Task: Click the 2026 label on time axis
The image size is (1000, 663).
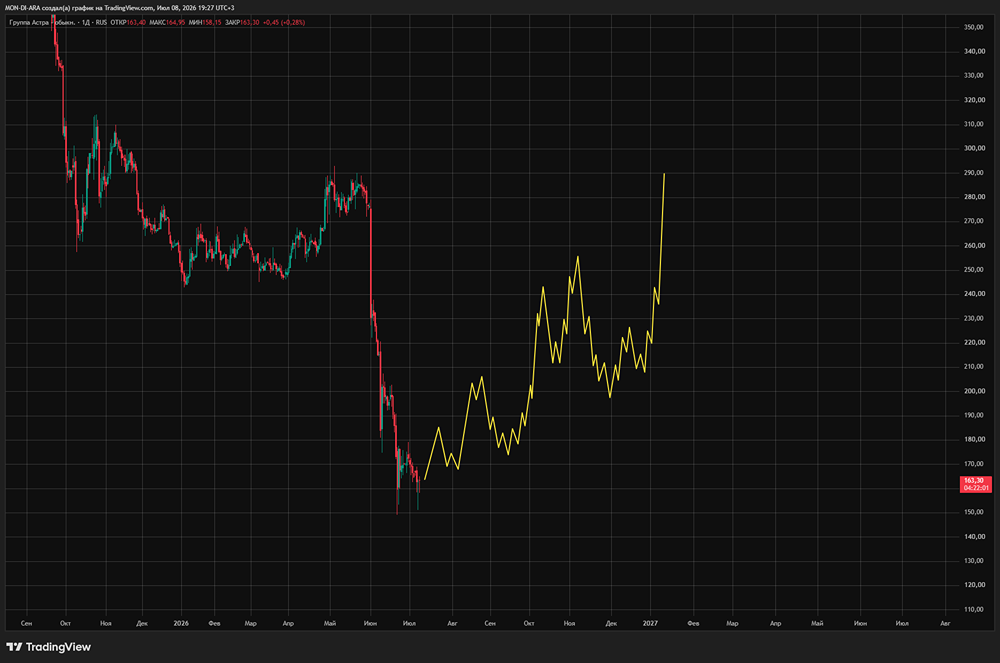Action: [181, 623]
